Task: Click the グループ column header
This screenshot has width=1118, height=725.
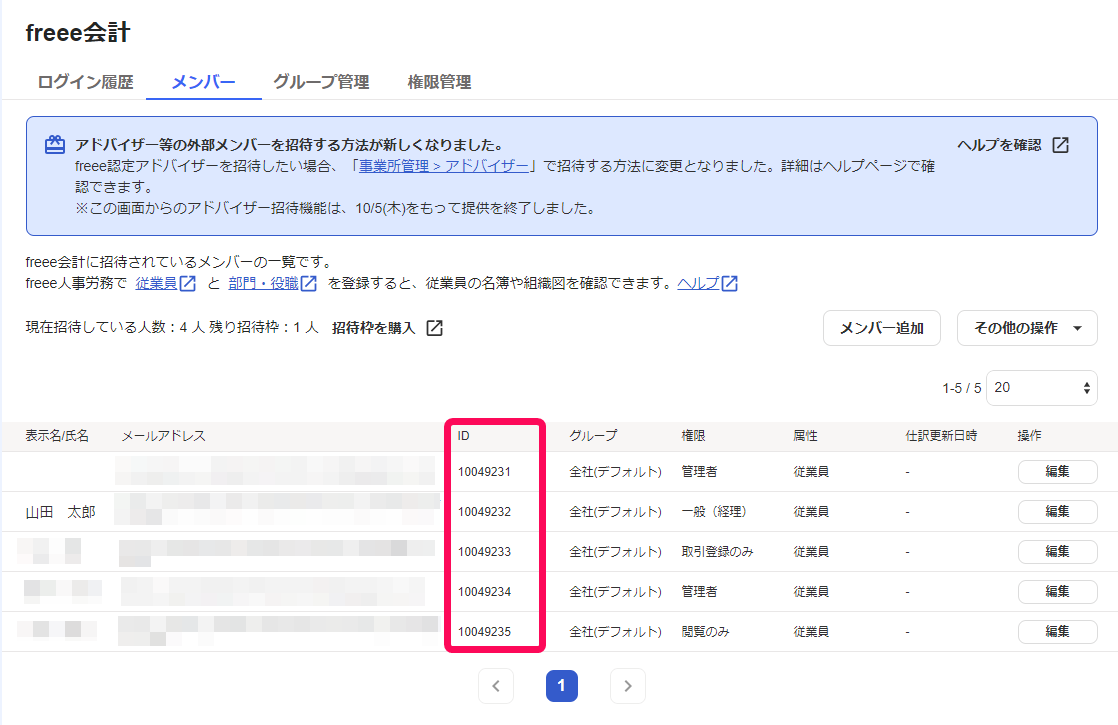Action: click(x=593, y=436)
